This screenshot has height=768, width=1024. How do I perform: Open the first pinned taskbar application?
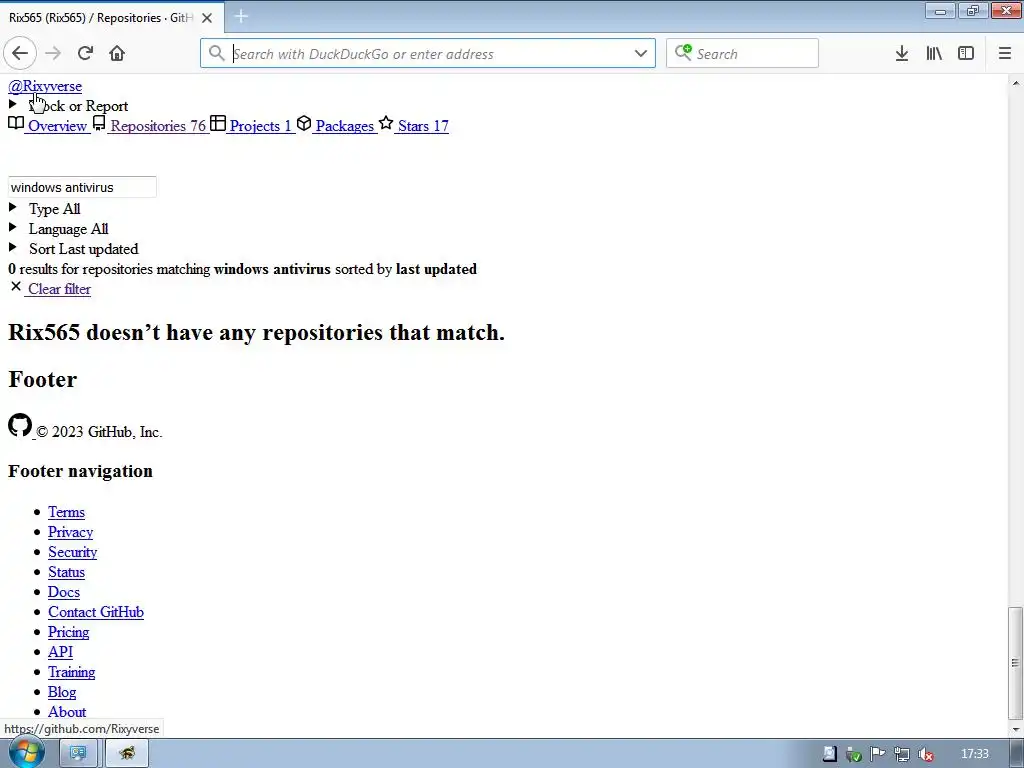78,754
